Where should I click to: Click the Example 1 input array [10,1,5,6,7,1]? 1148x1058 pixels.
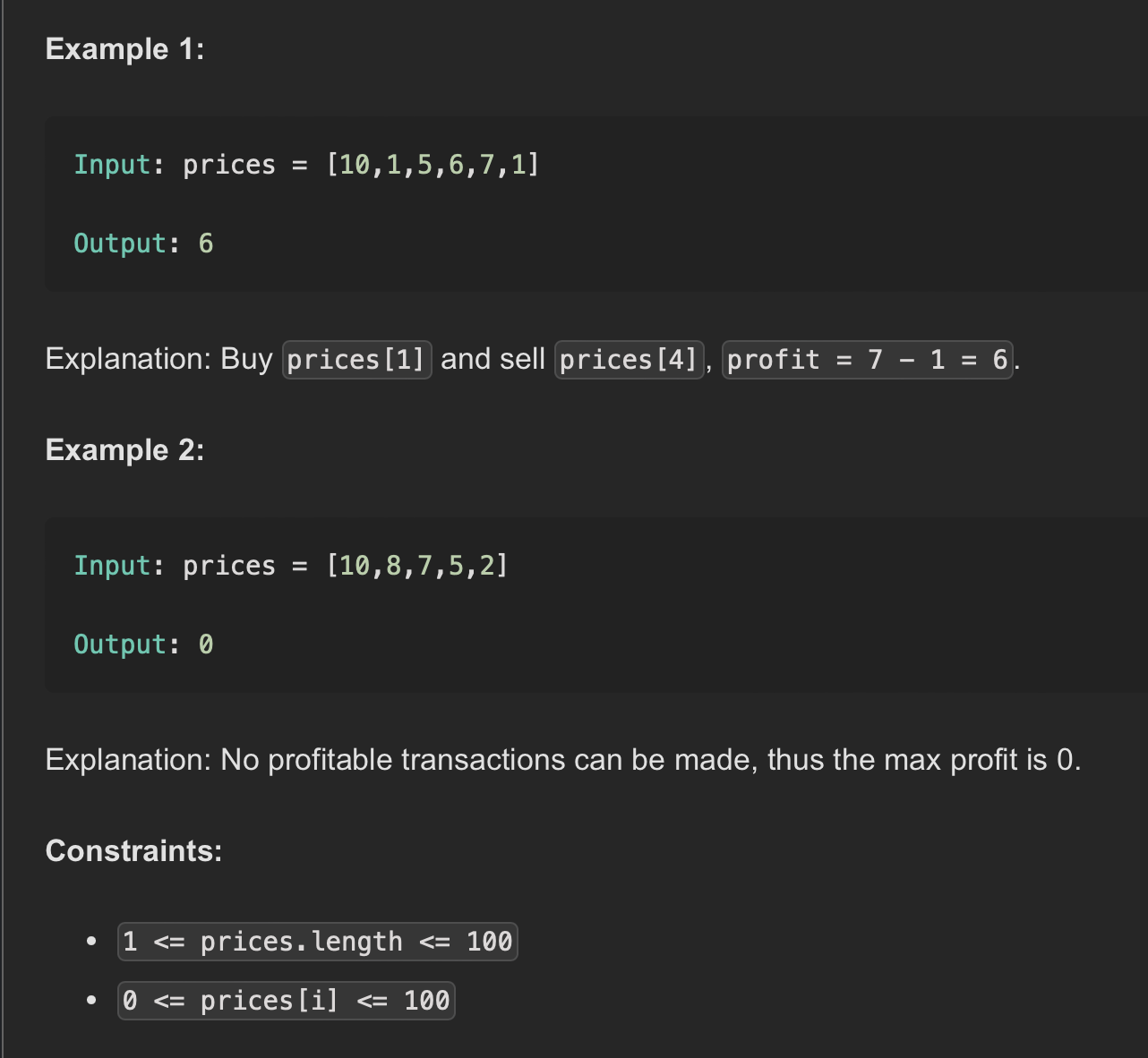click(433, 165)
